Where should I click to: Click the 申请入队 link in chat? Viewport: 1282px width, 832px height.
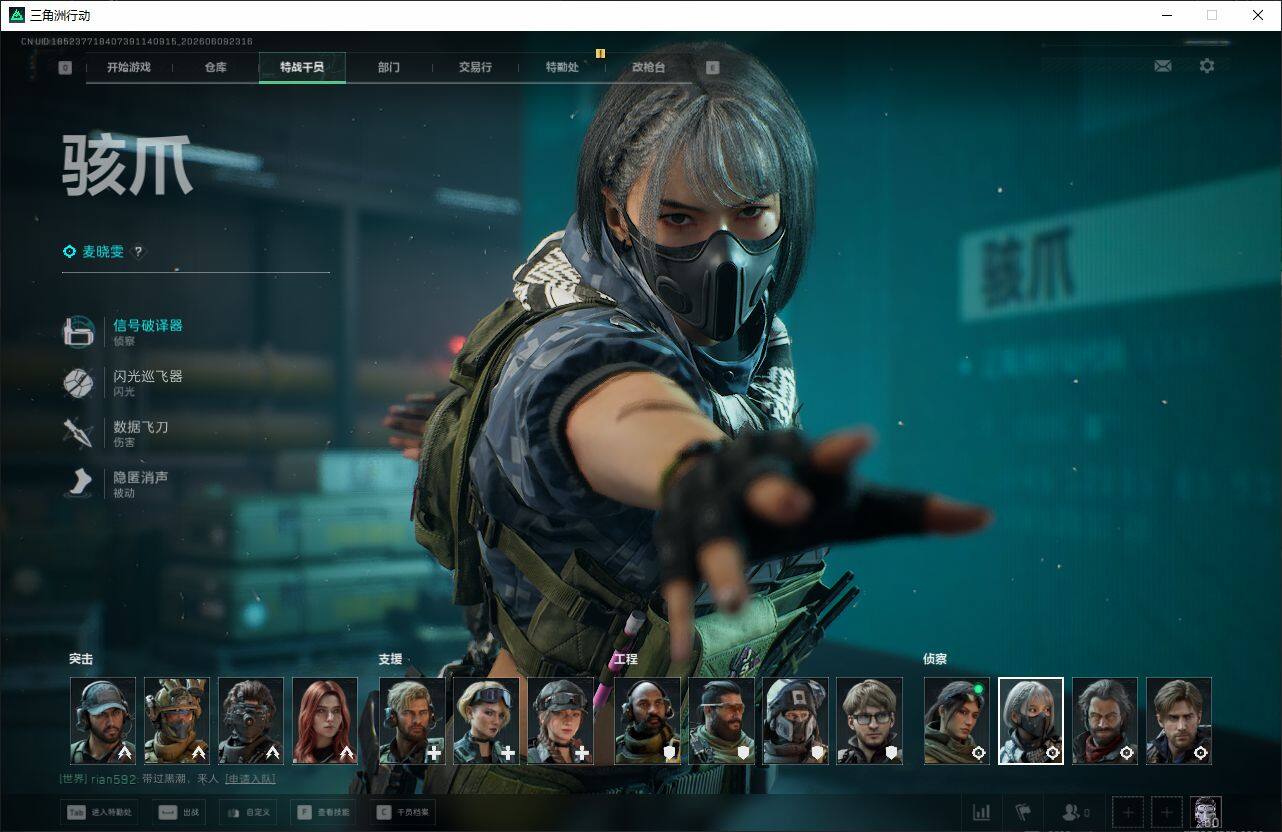pos(250,779)
